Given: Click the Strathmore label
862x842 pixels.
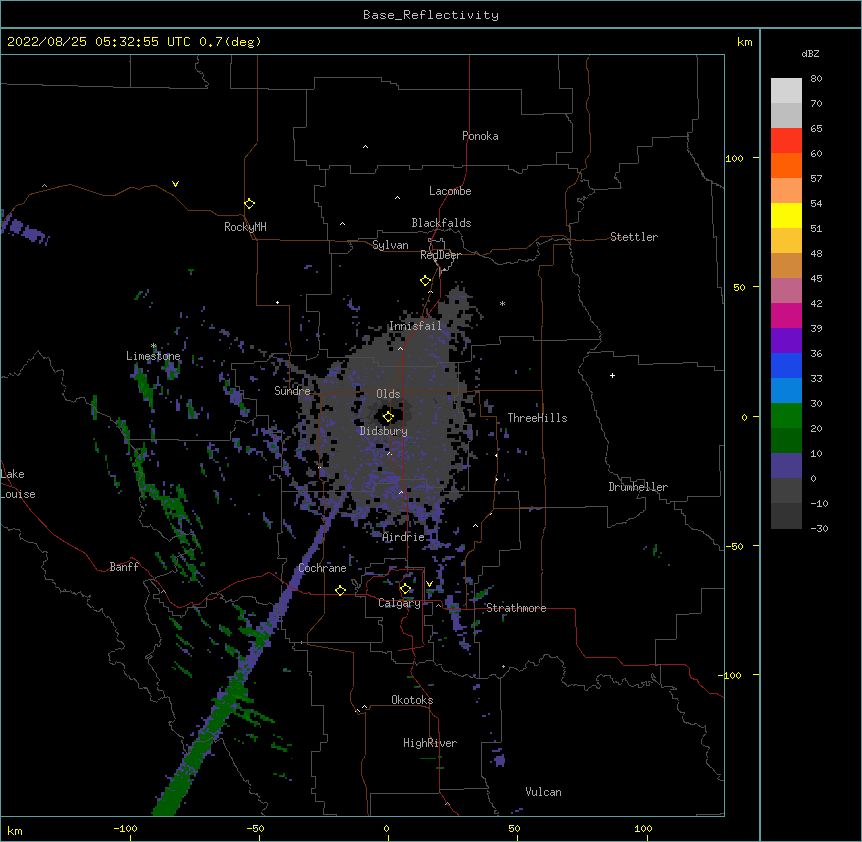Looking at the screenshot, I should tap(516, 608).
